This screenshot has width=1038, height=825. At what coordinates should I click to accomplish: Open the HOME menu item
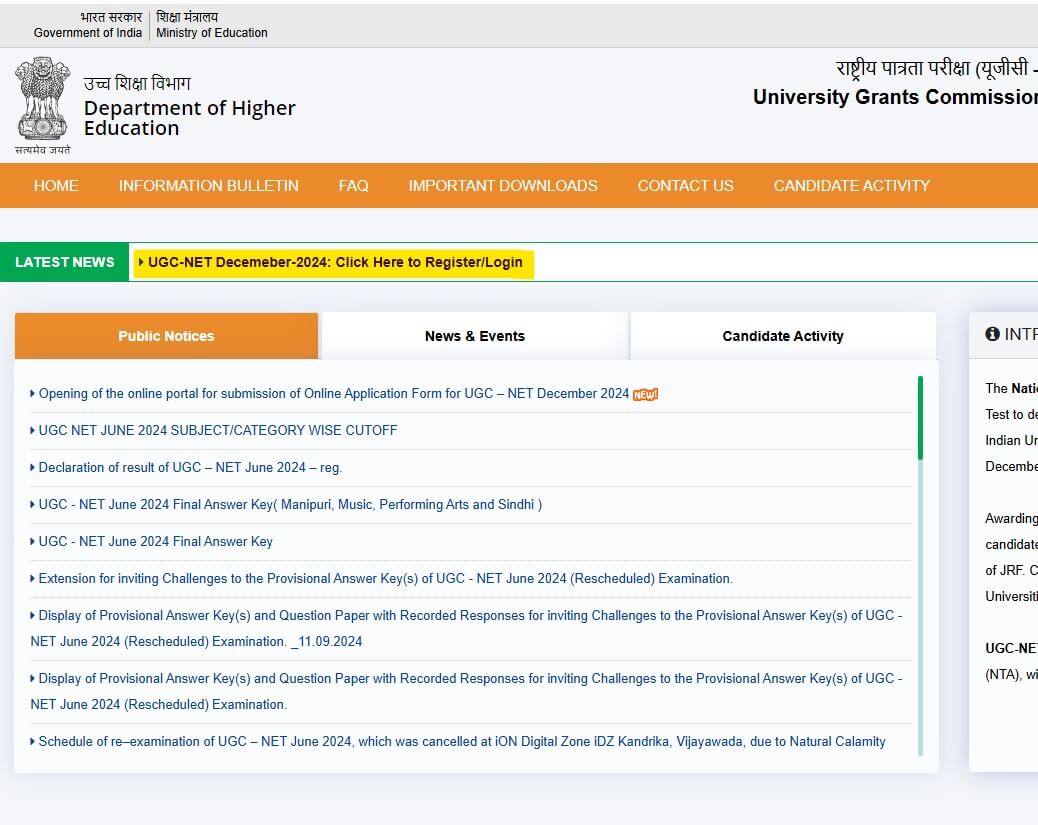(56, 185)
